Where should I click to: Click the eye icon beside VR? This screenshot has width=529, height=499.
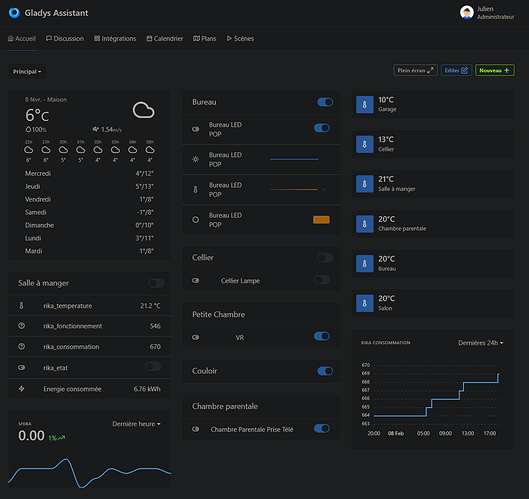click(x=195, y=337)
